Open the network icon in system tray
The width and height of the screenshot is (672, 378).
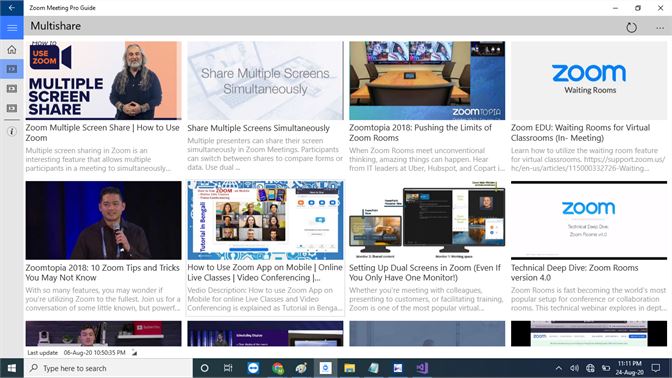pos(590,368)
